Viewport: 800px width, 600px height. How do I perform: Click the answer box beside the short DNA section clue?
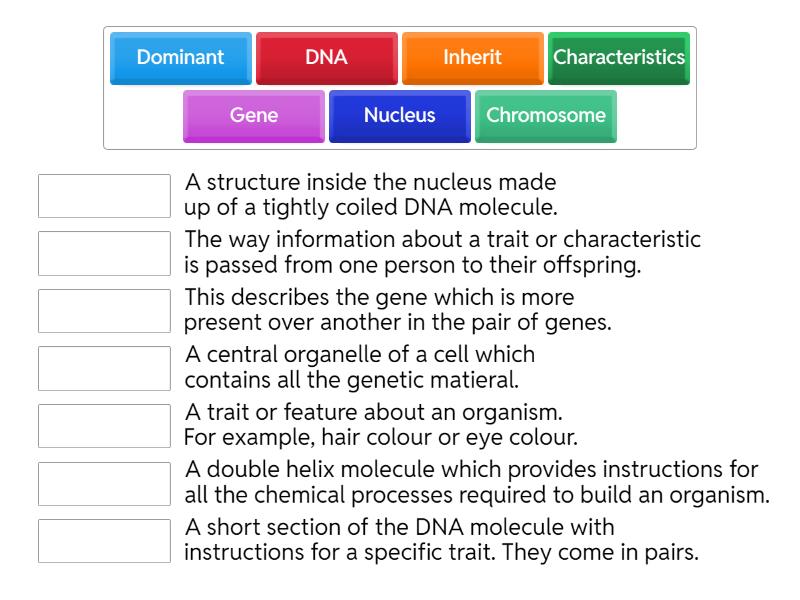point(104,542)
